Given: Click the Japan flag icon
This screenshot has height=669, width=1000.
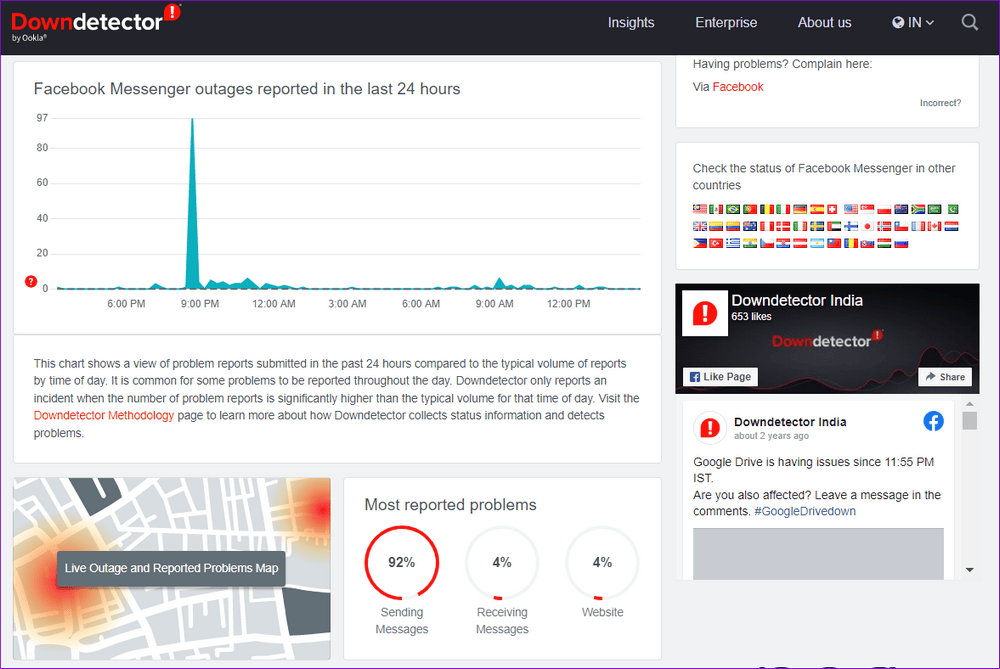Looking at the screenshot, I should (x=867, y=226).
